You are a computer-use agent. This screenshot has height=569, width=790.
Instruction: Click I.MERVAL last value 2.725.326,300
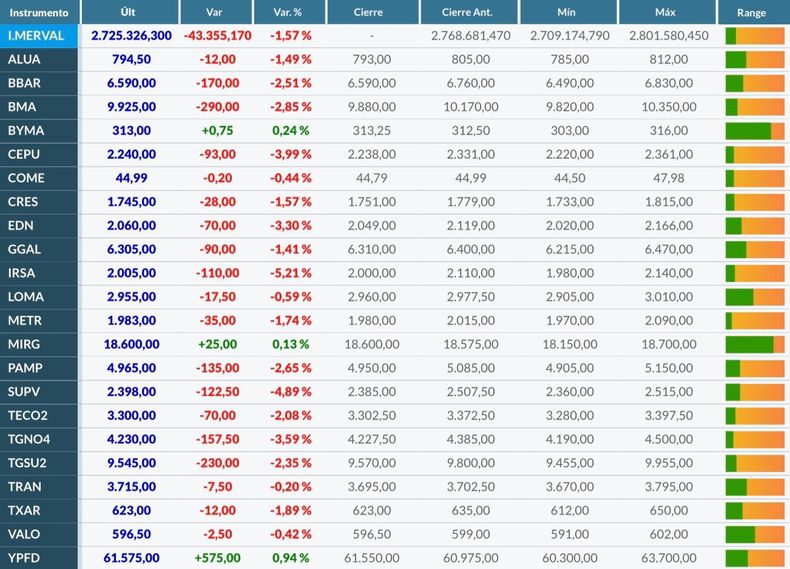[131, 36]
